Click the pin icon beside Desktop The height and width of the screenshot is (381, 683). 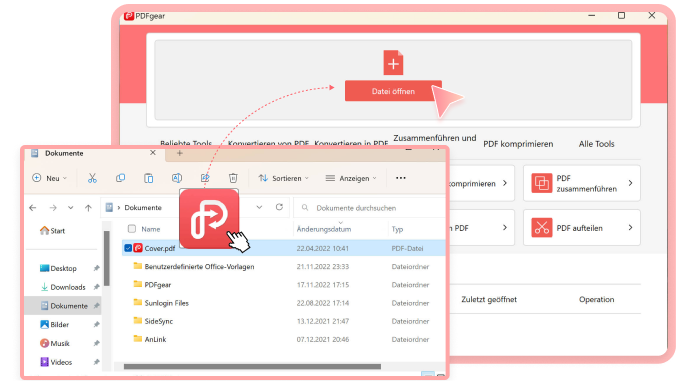pos(96,268)
